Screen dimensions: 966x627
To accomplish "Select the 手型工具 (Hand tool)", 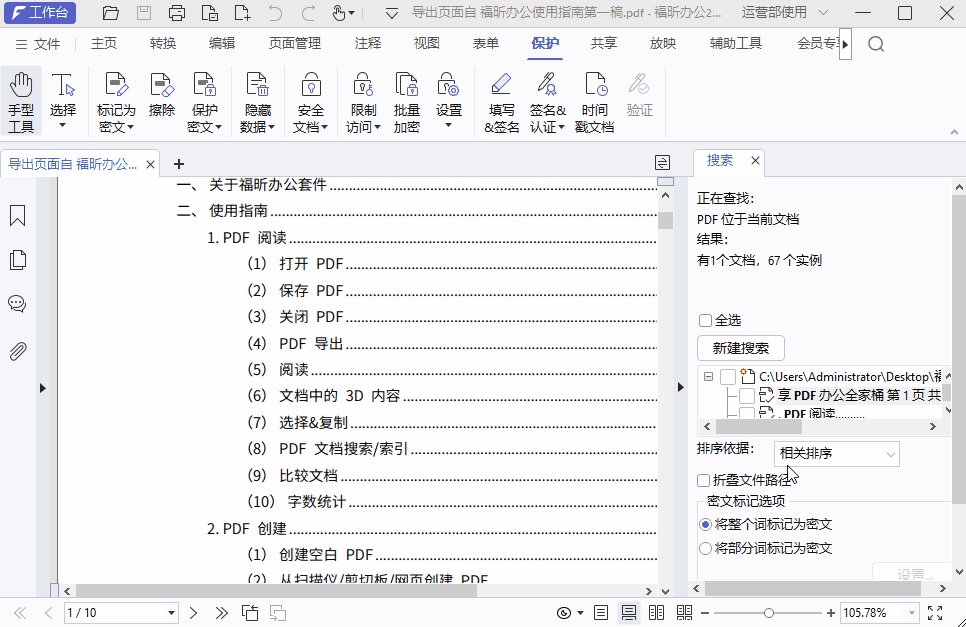I will point(21,100).
